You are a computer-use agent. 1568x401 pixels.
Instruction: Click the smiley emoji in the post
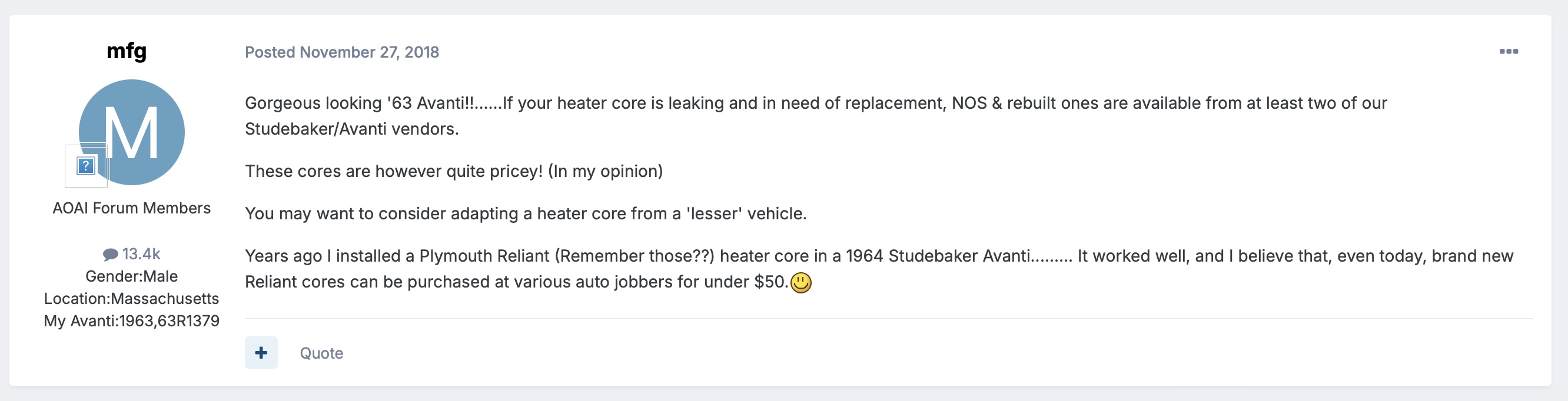coord(800,283)
